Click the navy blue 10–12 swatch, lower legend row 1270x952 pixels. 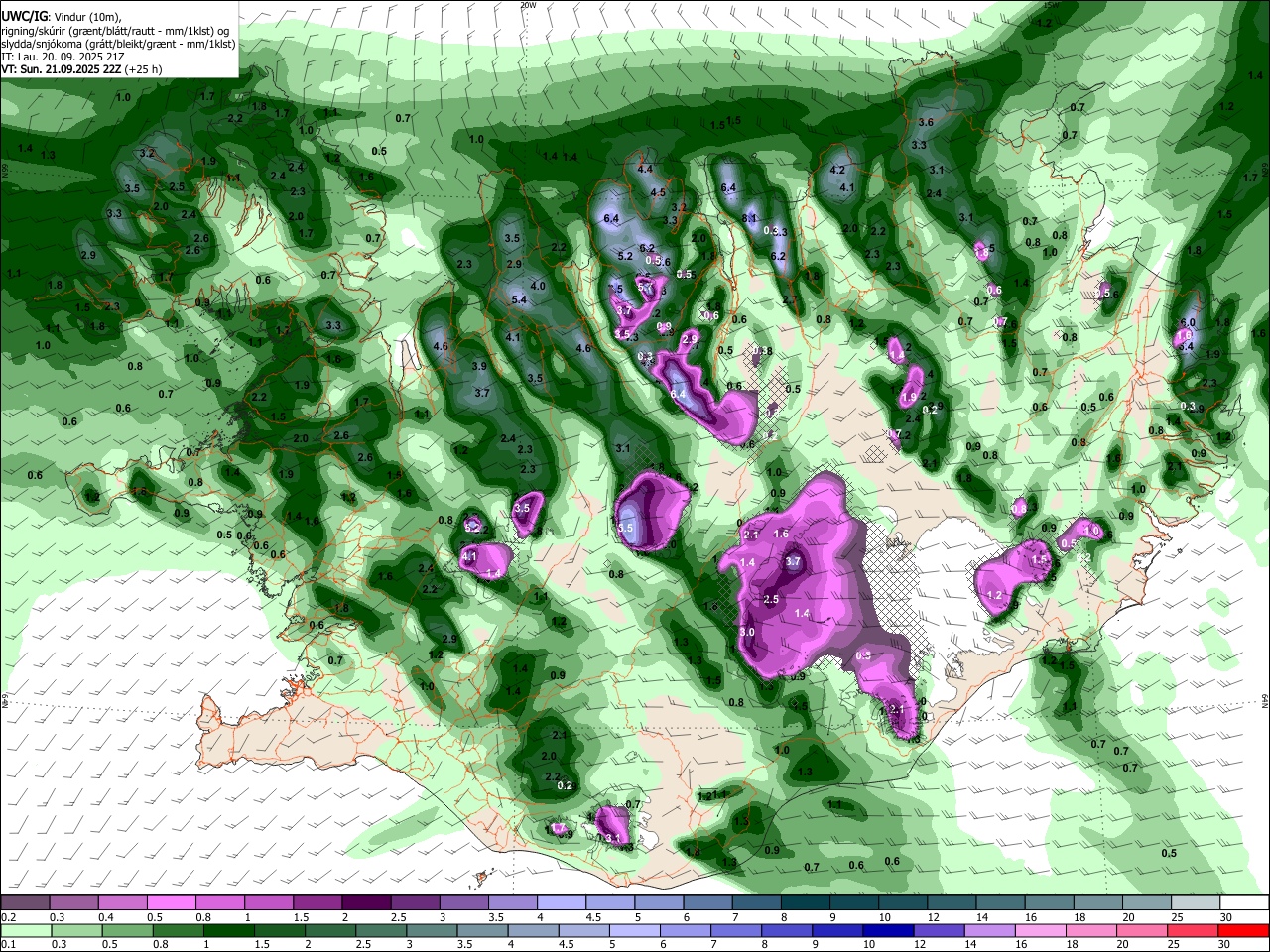(x=887, y=931)
